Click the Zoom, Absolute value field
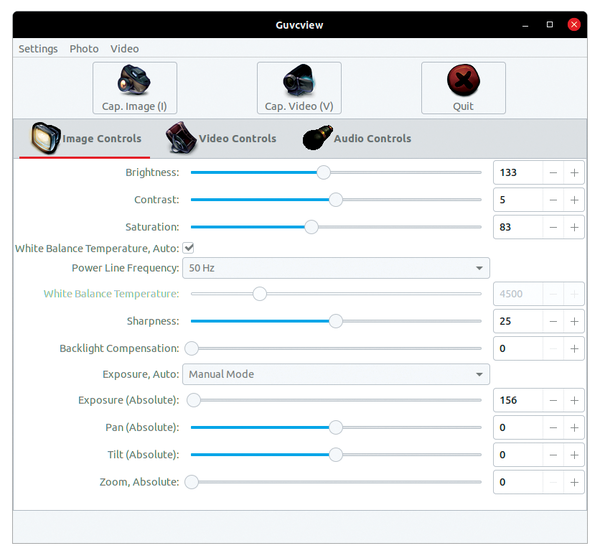600x556 pixels. (518, 482)
